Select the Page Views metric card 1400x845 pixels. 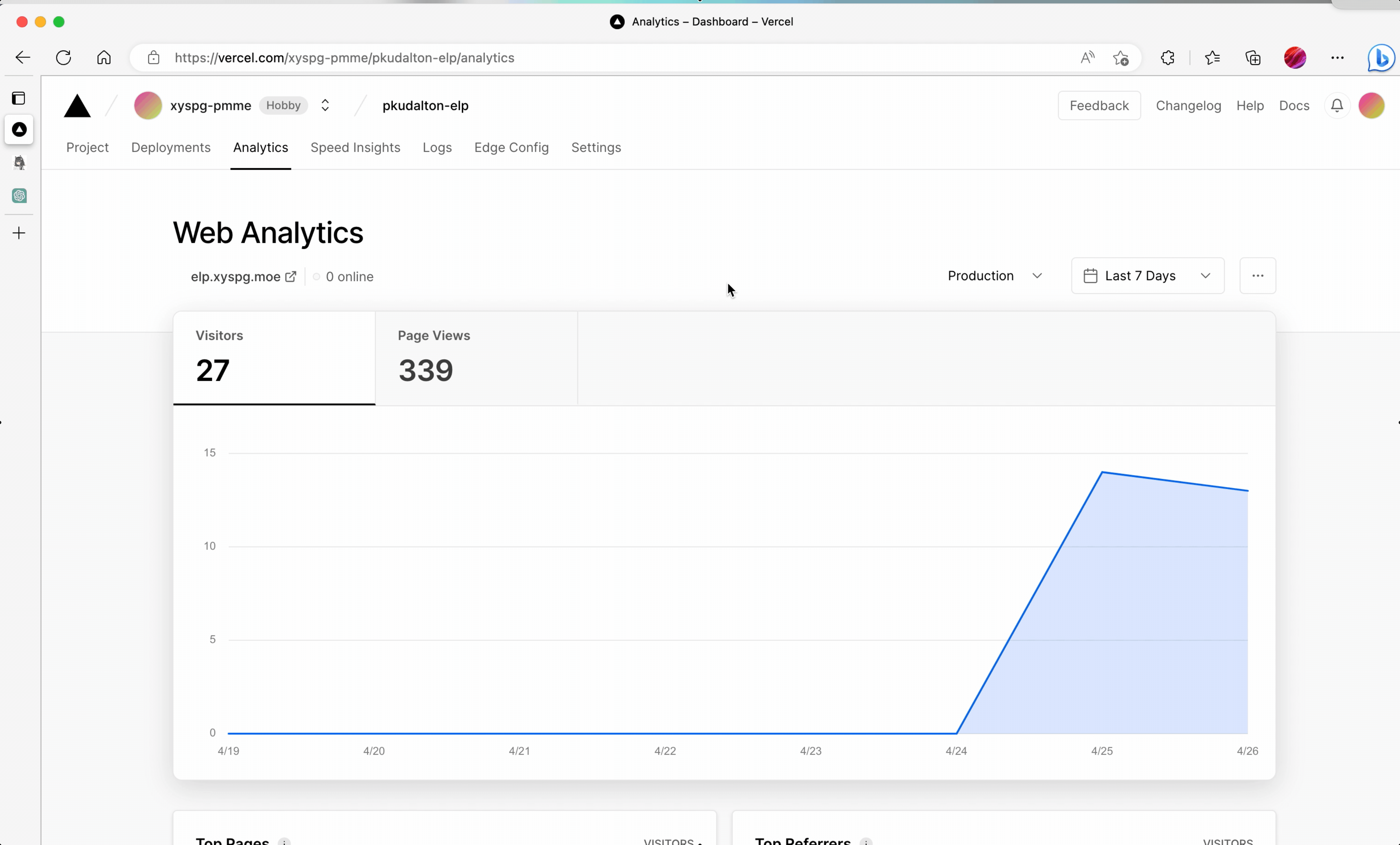[476, 358]
